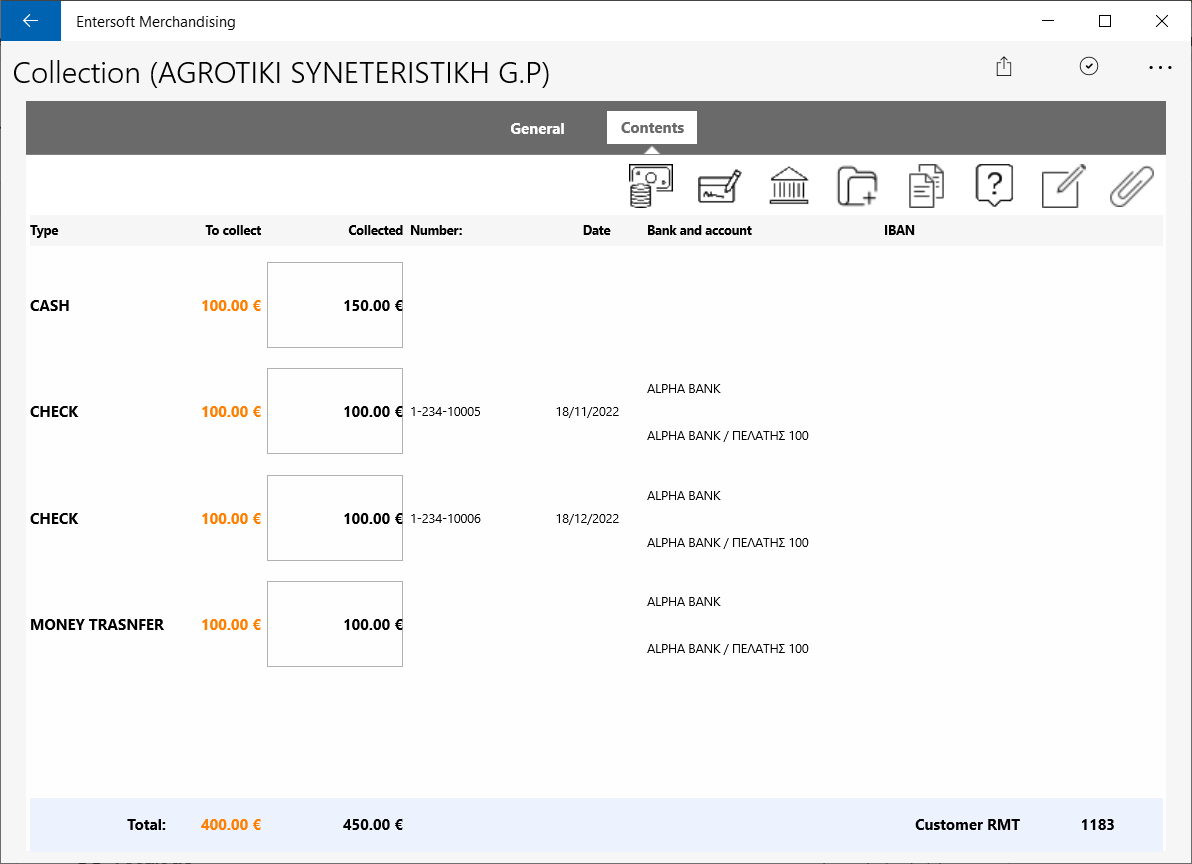The width and height of the screenshot is (1192, 864).
Task: Switch to the General tab
Action: (x=537, y=128)
